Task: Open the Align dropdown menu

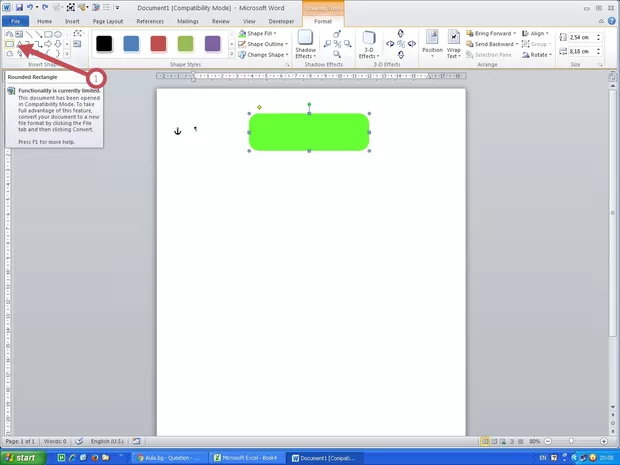Action: tap(535, 33)
